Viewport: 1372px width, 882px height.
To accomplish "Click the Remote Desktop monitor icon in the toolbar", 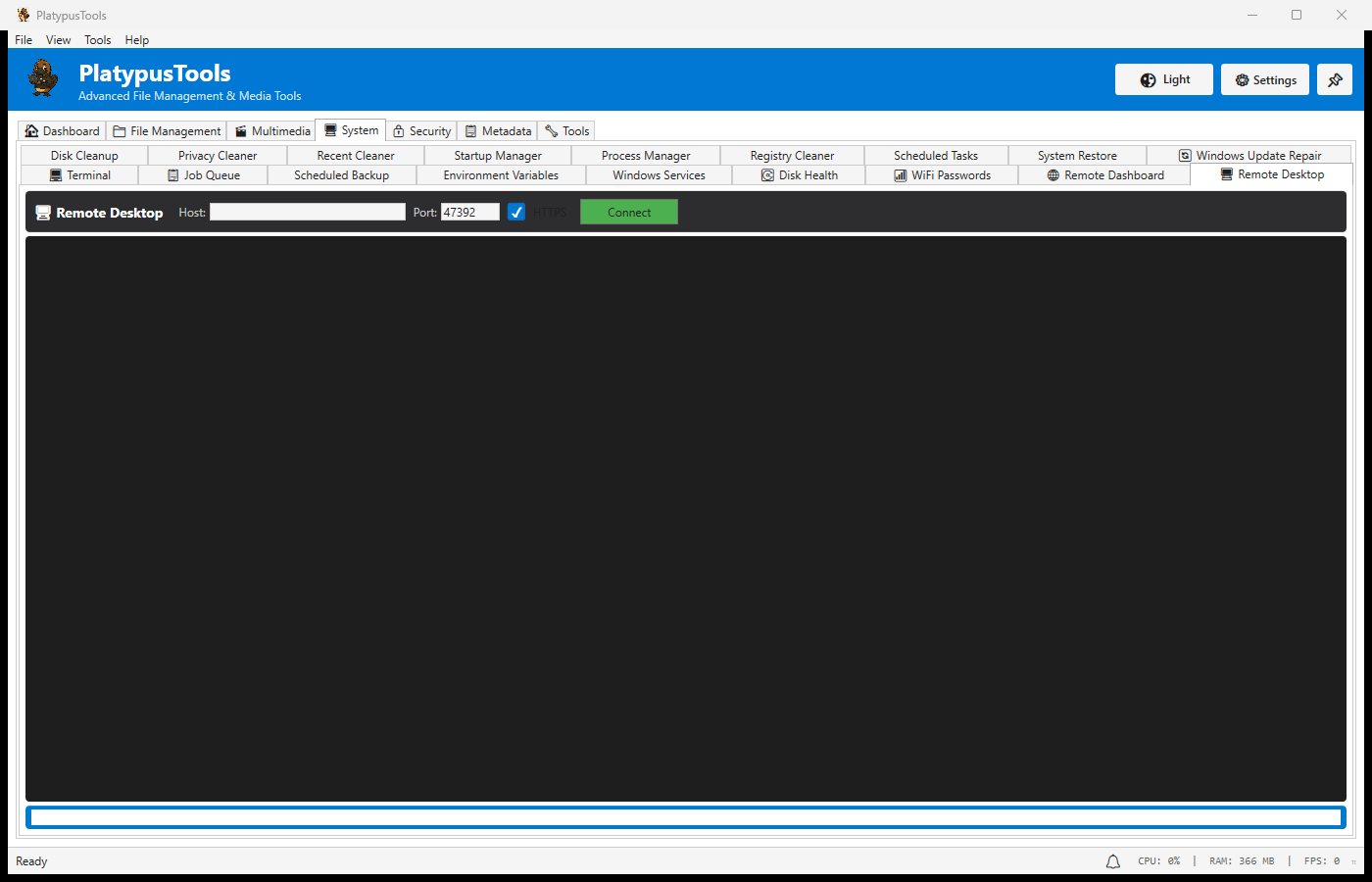I will pos(42,212).
